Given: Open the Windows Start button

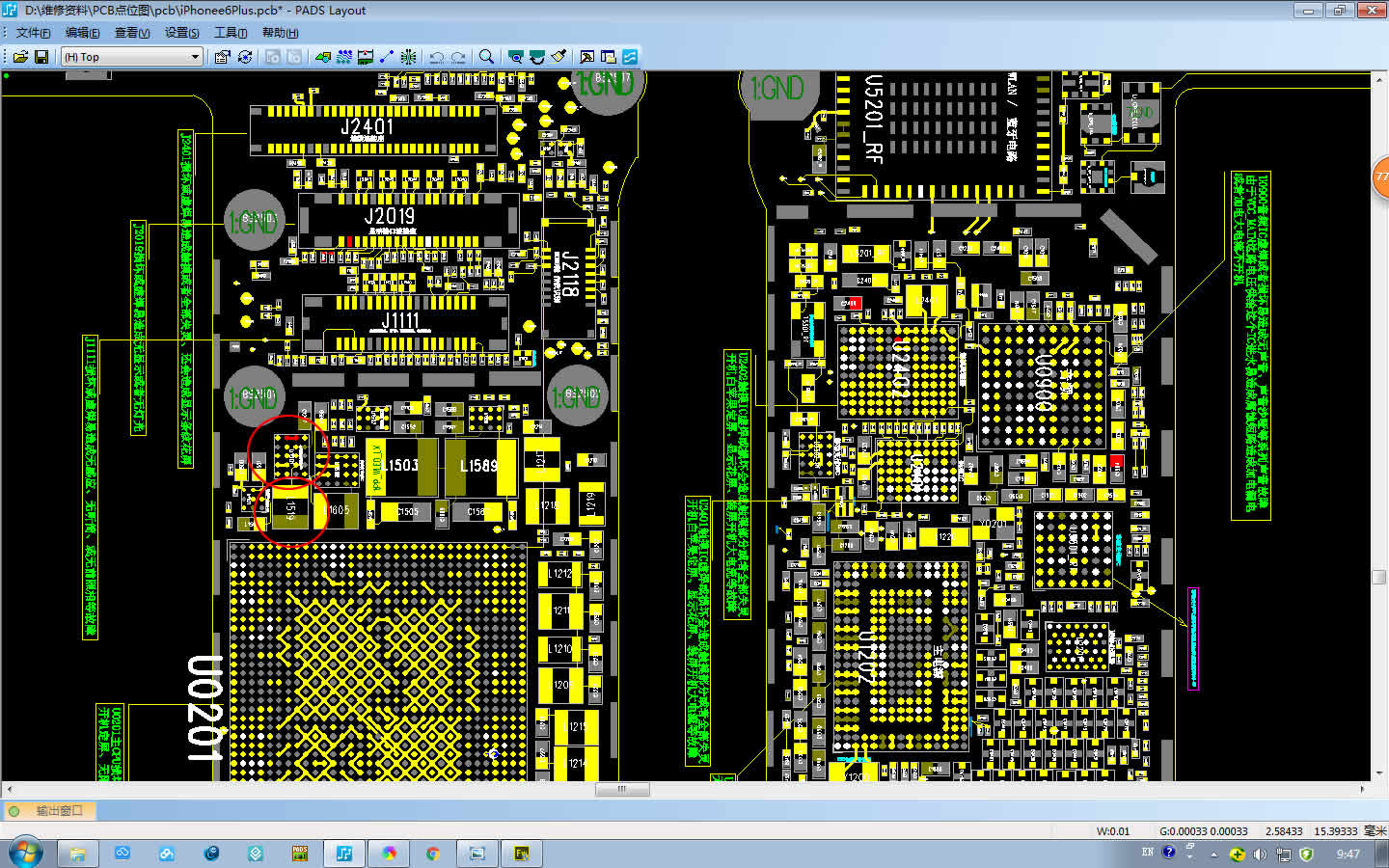Looking at the screenshot, I should tap(26, 854).
